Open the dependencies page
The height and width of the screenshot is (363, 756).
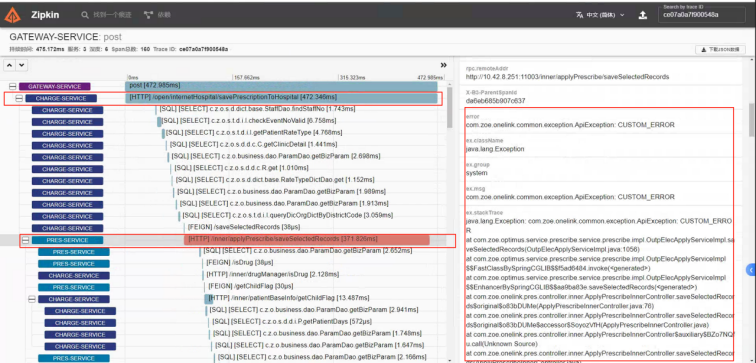tap(158, 15)
